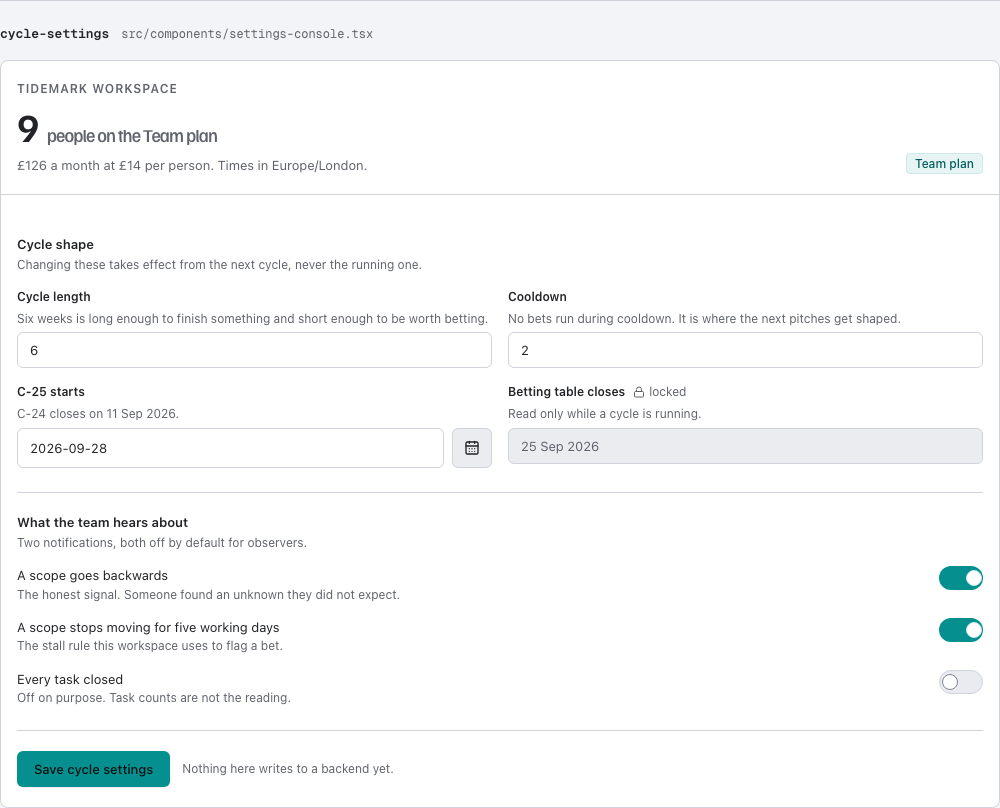This screenshot has width=1000, height=808.
Task: Click 'Read only while a cycle is running.' text
Action: point(605,414)
